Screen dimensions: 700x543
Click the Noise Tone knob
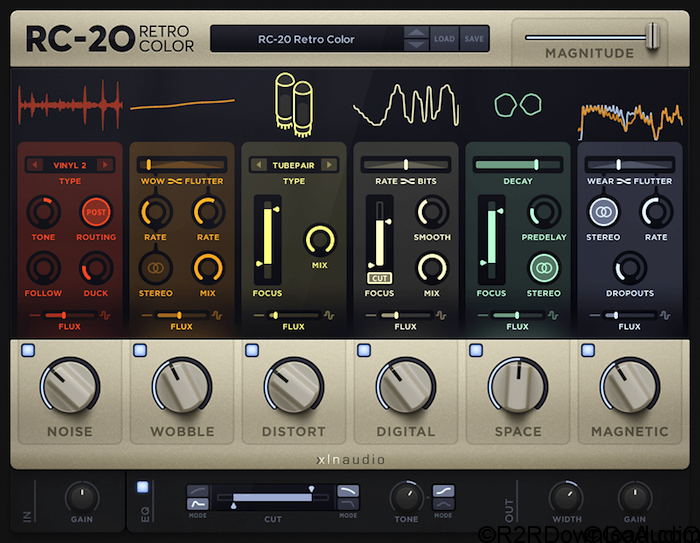pyautogui.click(x=43, y=212)
